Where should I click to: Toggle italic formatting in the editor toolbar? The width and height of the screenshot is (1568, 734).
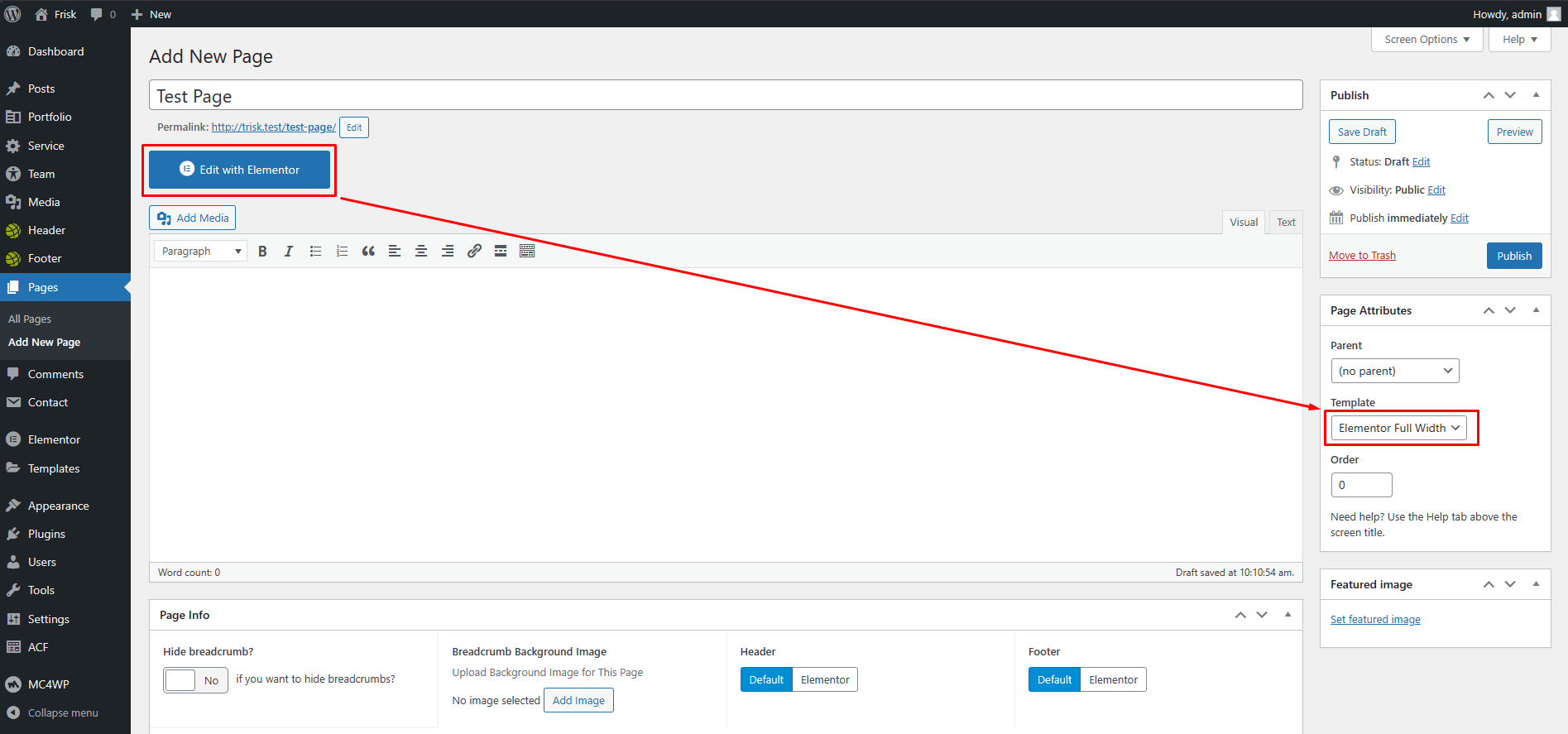(289, 252)
